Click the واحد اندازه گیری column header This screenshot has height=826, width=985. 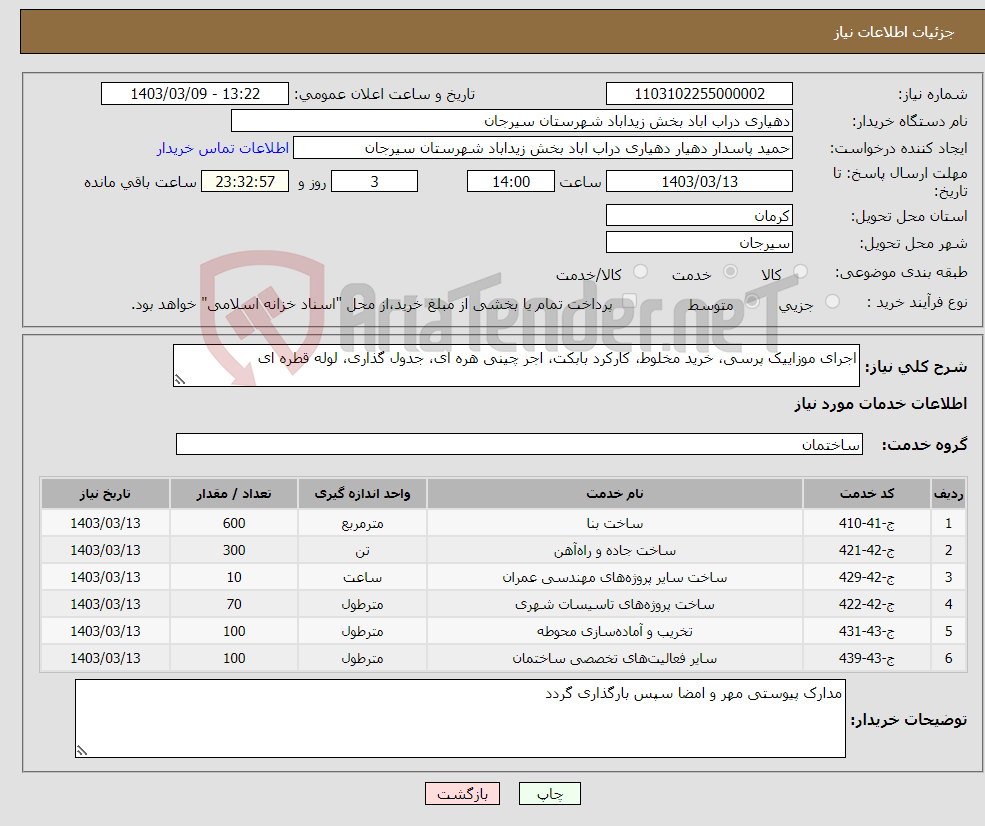(362, 494)
